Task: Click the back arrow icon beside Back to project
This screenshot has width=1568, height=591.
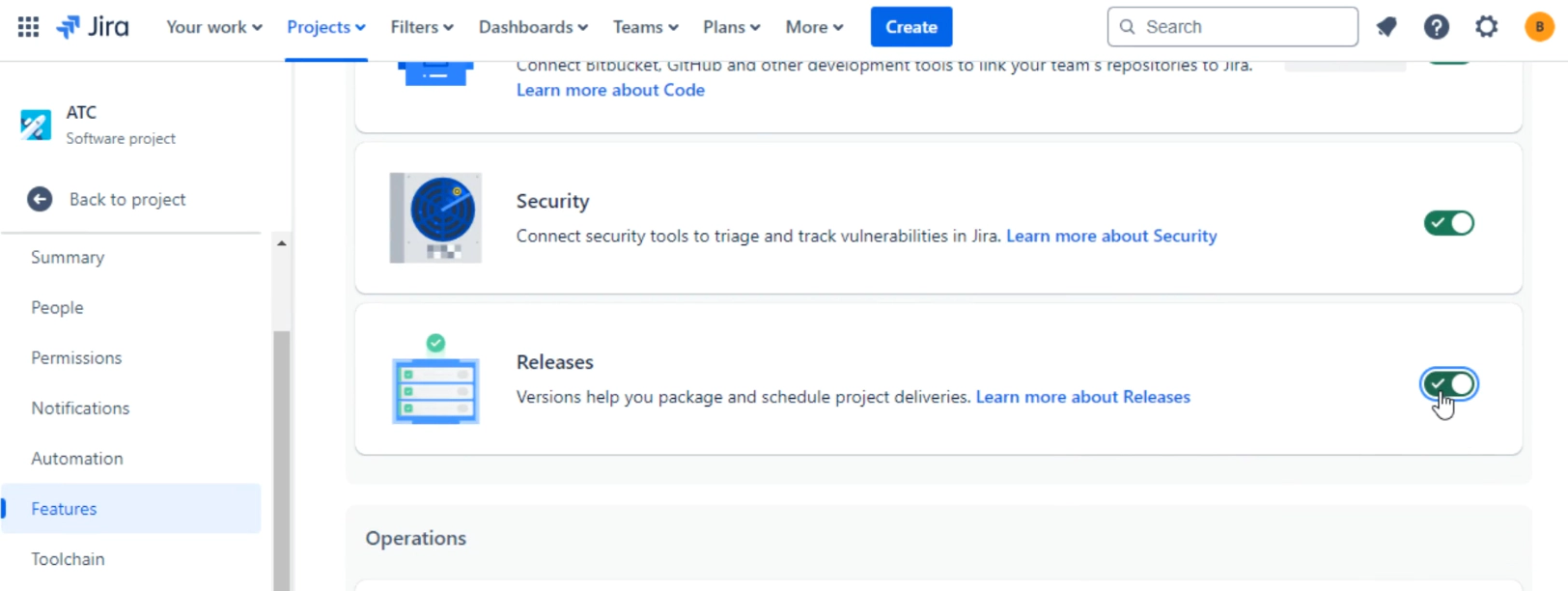Action: pyautogui.click(x=40, y=199)
